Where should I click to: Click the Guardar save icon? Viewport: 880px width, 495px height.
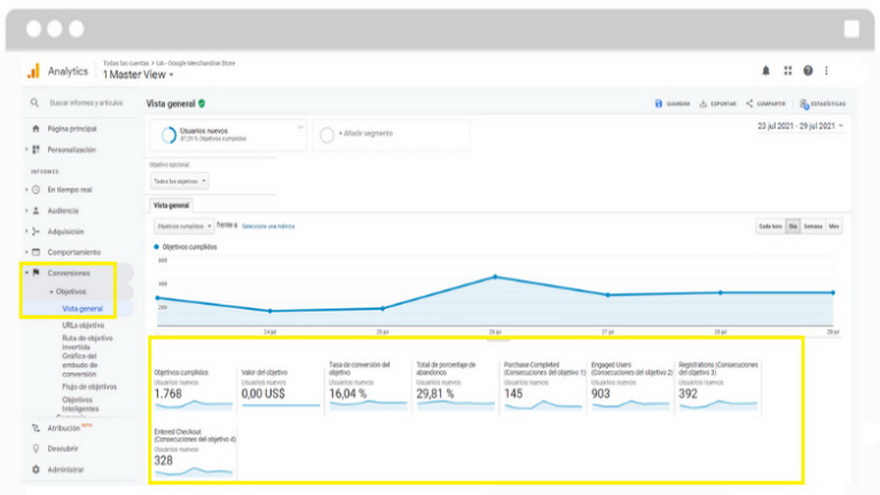(x=658, y=103)
